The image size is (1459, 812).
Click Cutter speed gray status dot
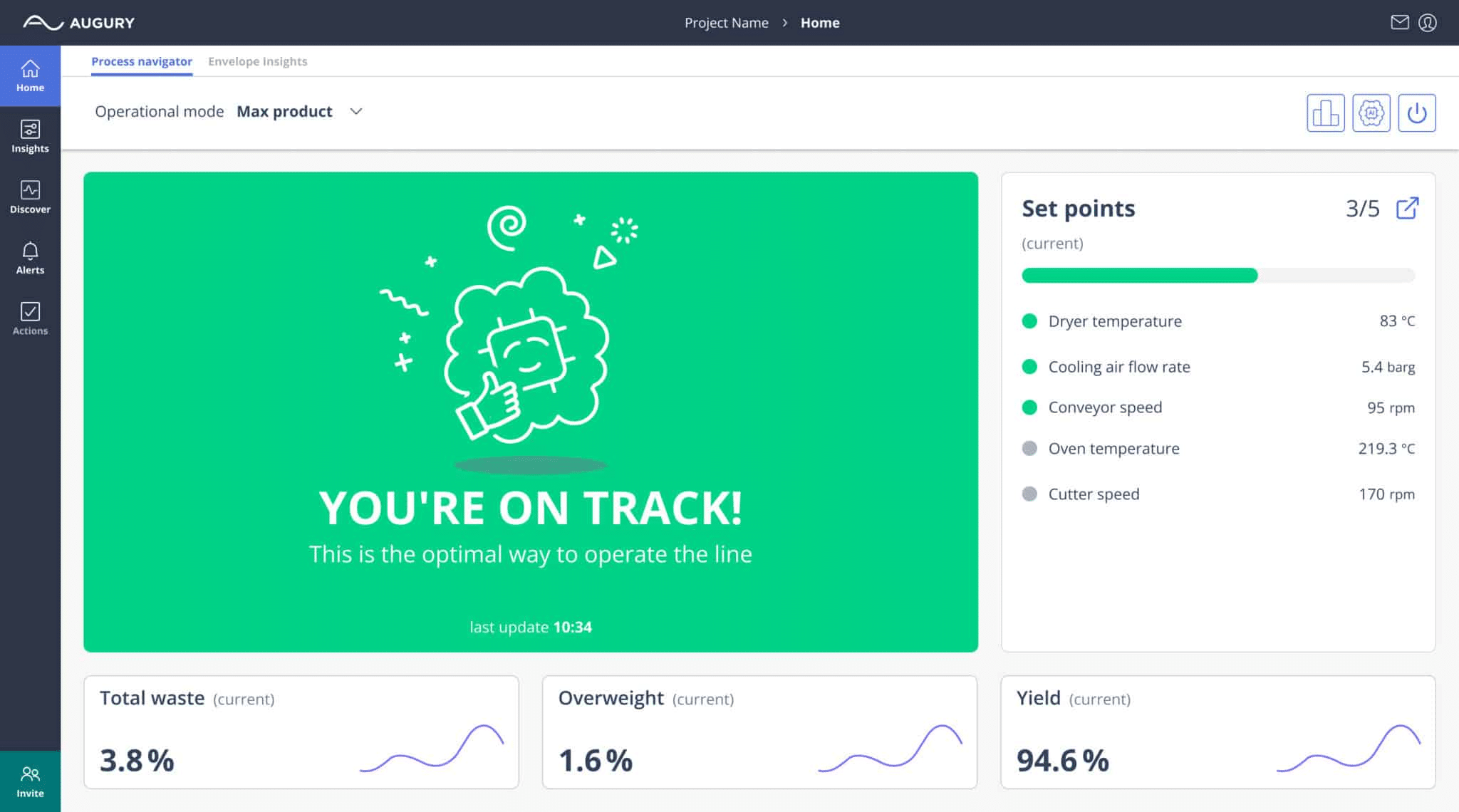(1029, 494)
